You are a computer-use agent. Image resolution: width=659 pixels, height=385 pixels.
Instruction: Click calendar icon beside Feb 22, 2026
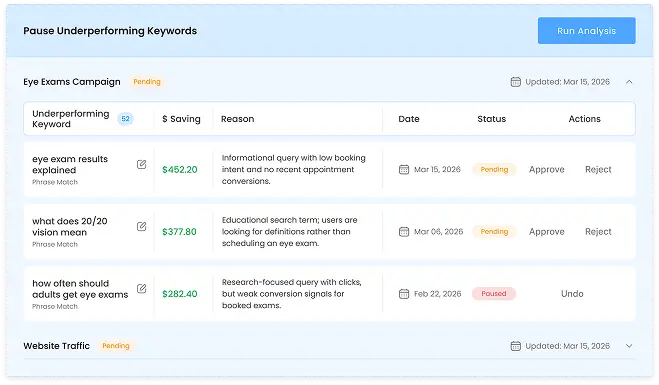pos(404,294)
